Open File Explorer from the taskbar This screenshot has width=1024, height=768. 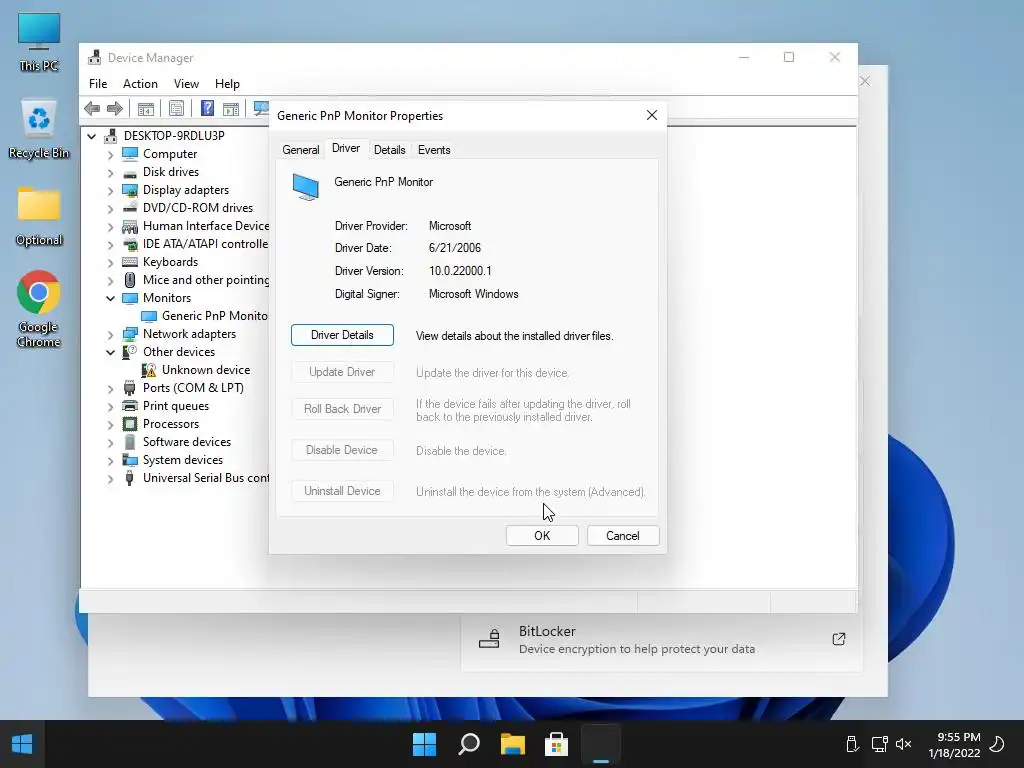(513, 744)
